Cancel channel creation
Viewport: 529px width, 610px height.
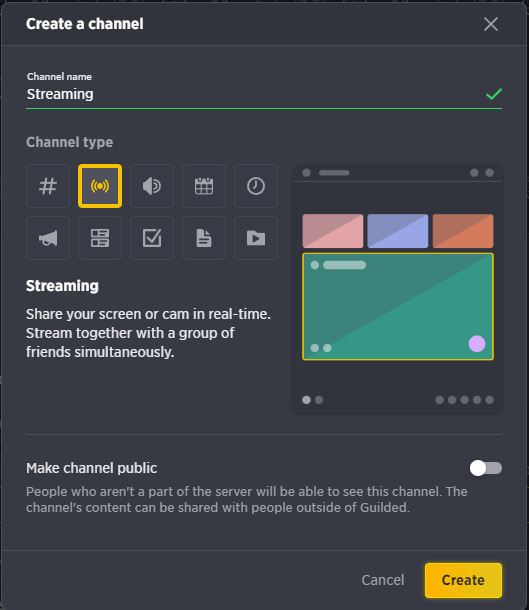click(x=383, y=580)
